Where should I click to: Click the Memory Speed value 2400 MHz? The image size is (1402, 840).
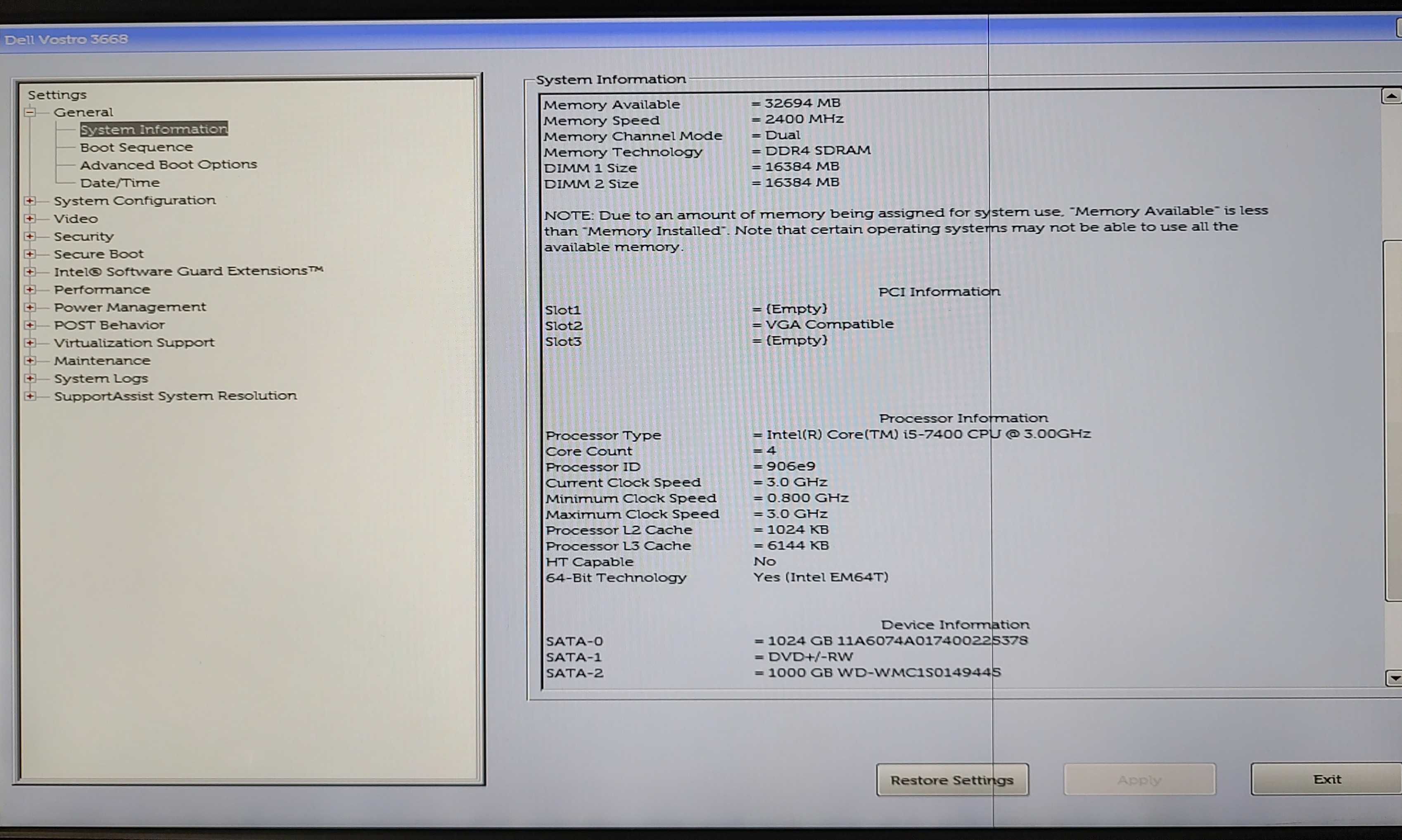coord(804,119)
